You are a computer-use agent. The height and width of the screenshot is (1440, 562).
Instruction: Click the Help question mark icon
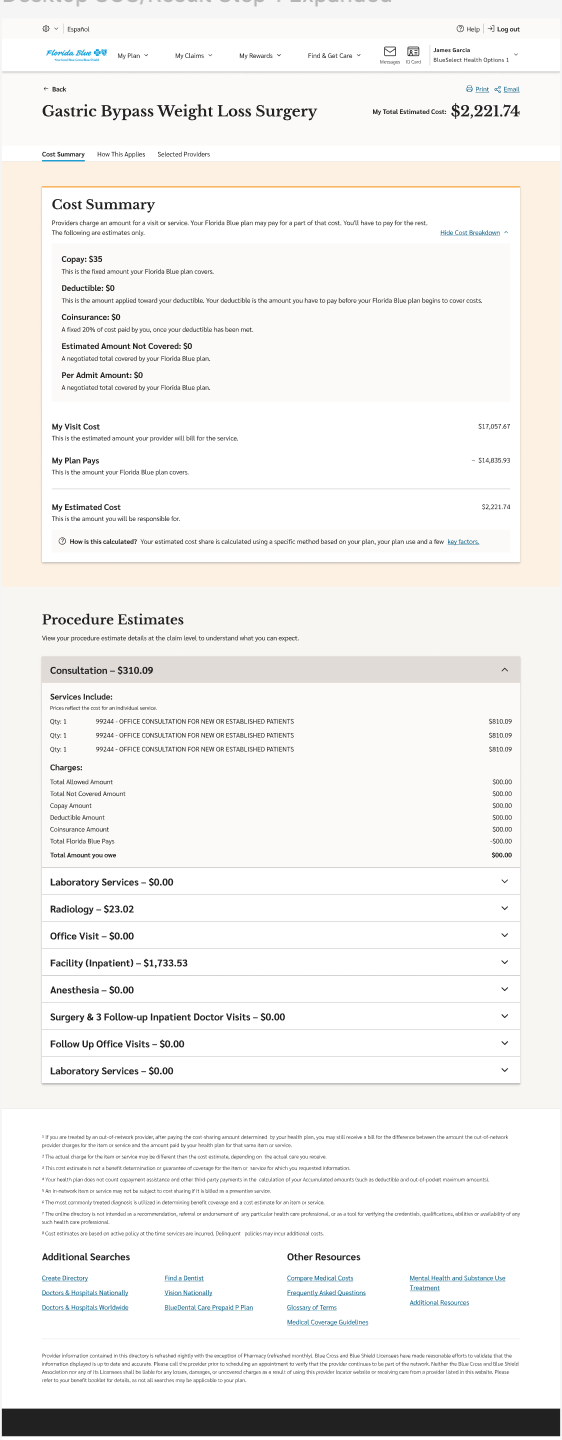(x=460, y=29)
